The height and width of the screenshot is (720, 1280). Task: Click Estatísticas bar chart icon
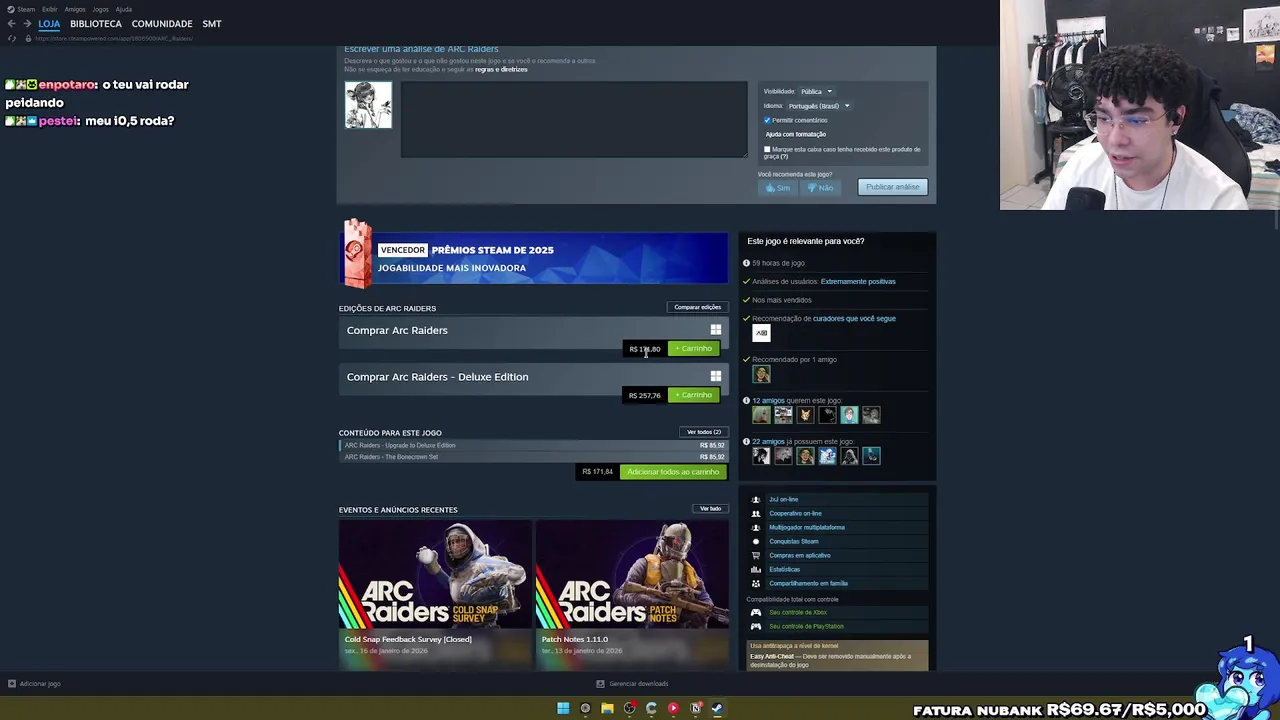point(756,569)
